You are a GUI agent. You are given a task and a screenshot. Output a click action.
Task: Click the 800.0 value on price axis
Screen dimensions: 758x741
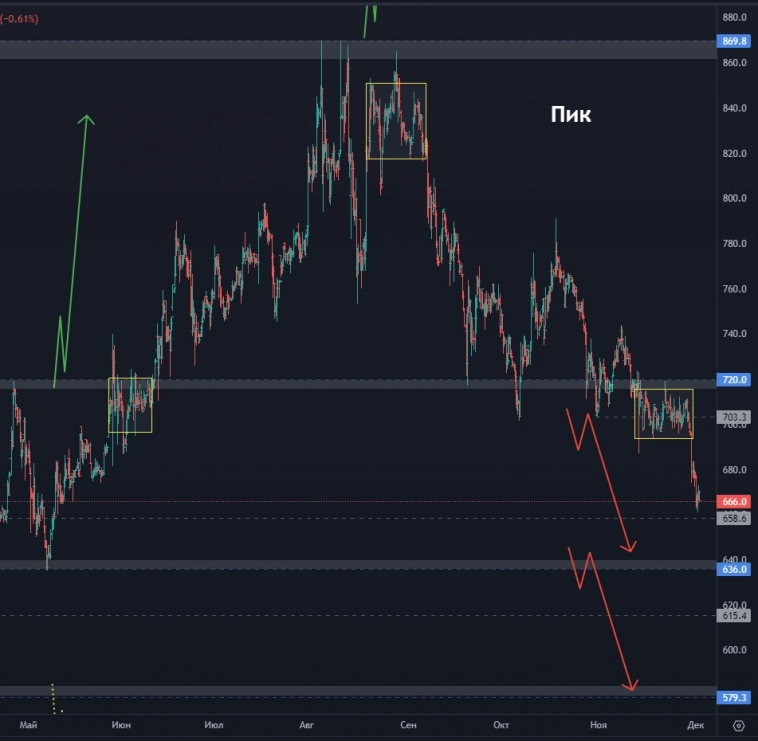tap(734, 198)
